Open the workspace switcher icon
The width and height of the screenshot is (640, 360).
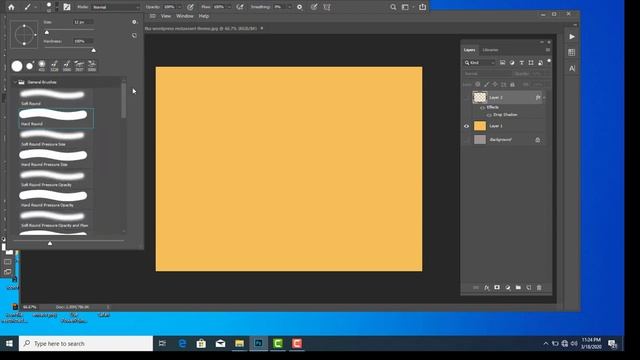tap(405, 7)
